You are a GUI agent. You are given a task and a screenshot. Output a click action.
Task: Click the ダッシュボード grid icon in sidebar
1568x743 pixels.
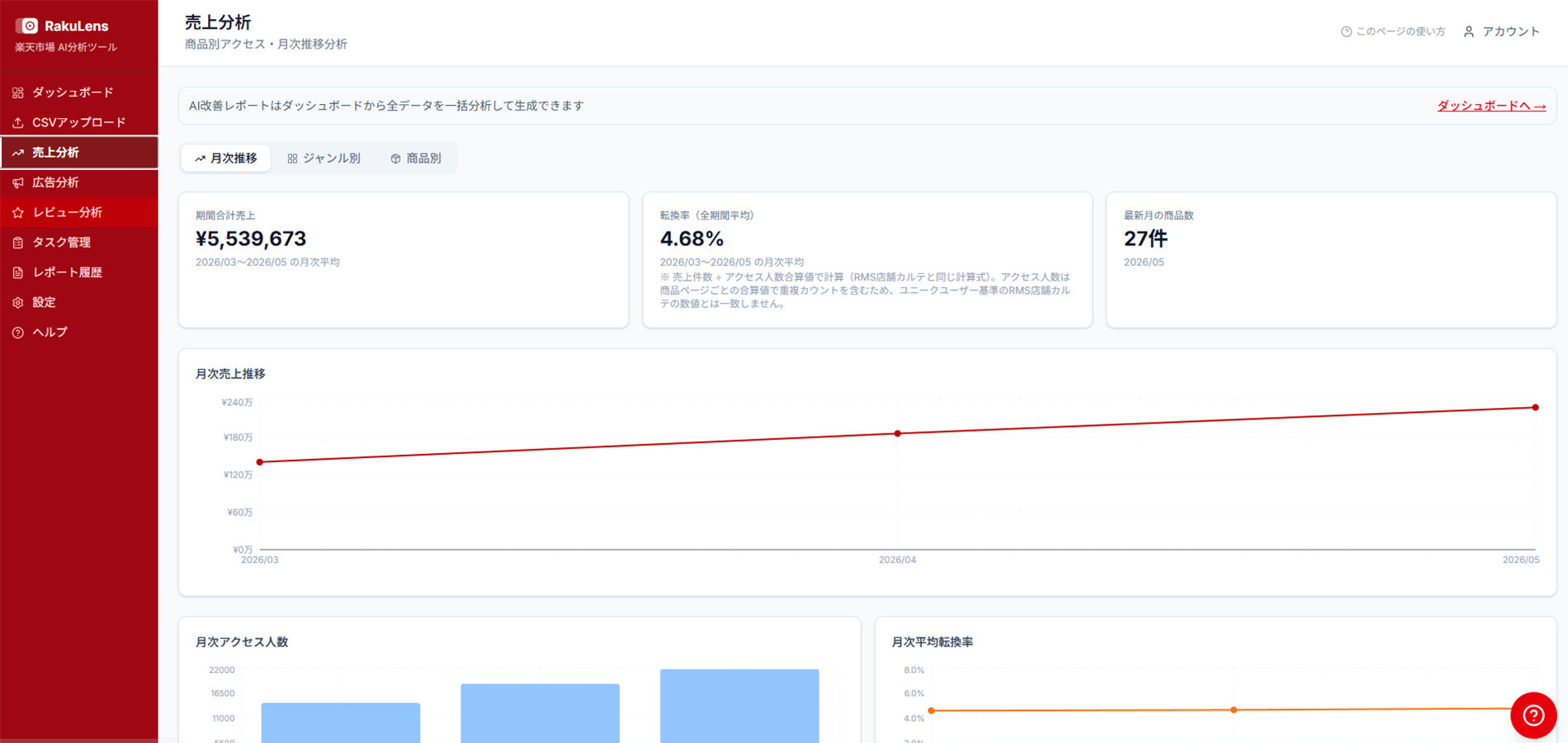pyautogui.click(x=18, y=92)
